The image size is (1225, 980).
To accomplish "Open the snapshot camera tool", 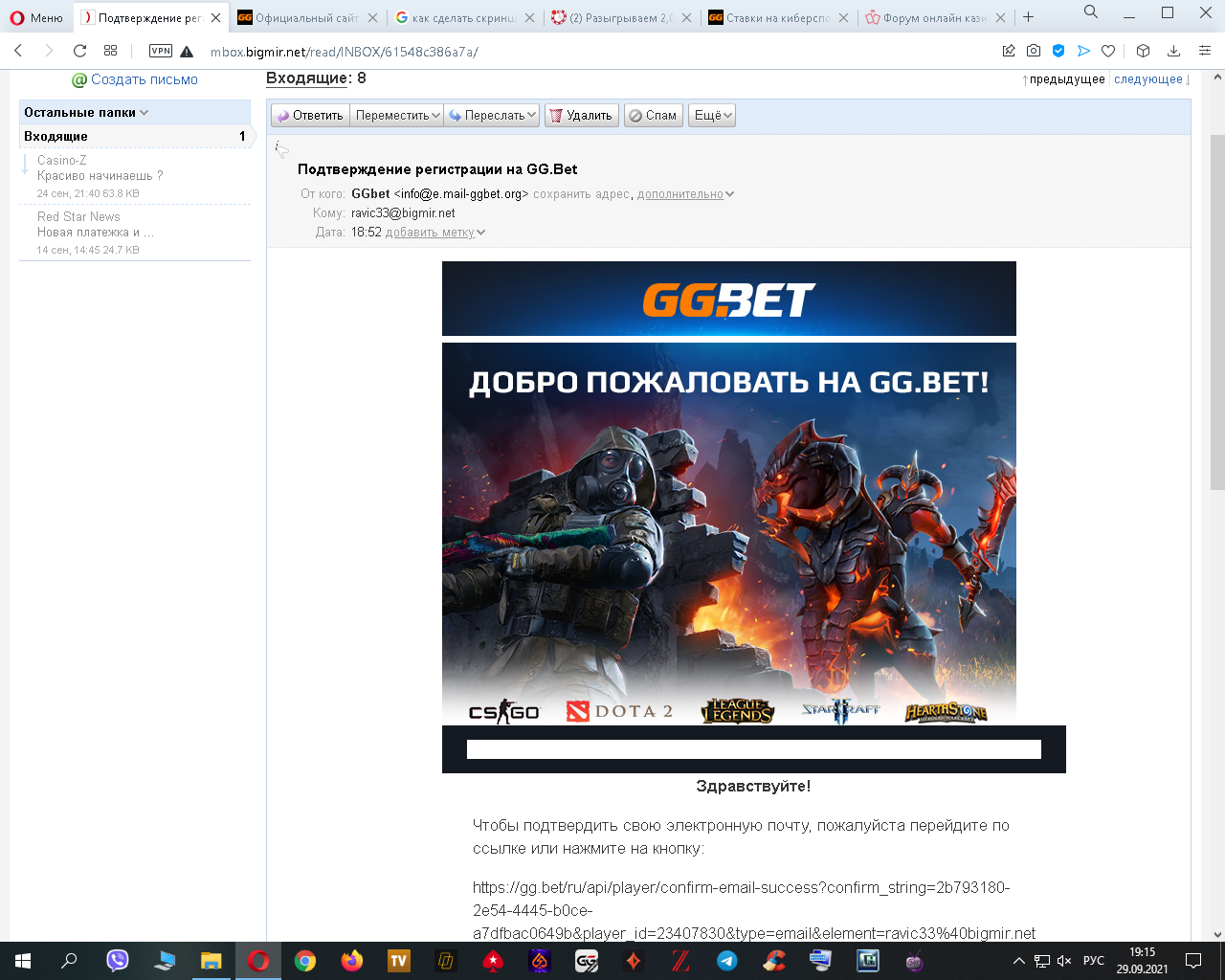I will point(1034,51).
